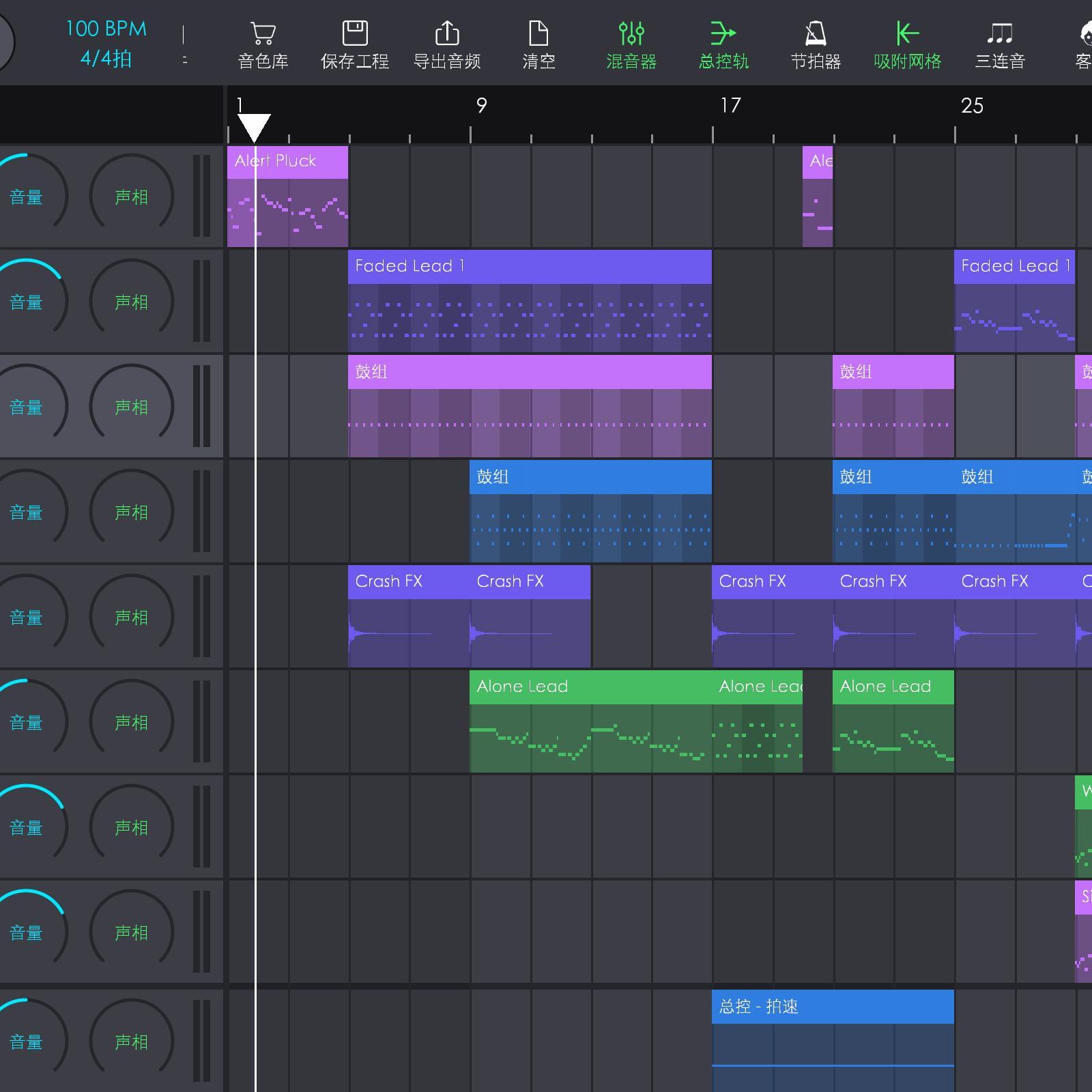Open the 100 BPM tempo setting

tap(106, 29)
